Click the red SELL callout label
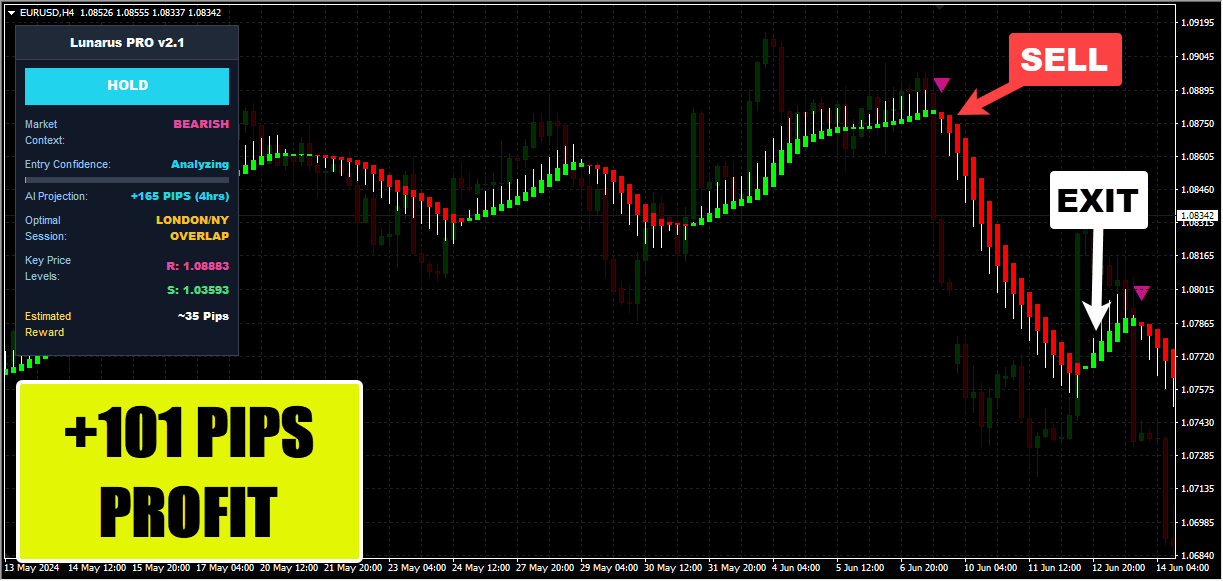The height and width of the screenshot is (581, 1223). click(1064, 60)
